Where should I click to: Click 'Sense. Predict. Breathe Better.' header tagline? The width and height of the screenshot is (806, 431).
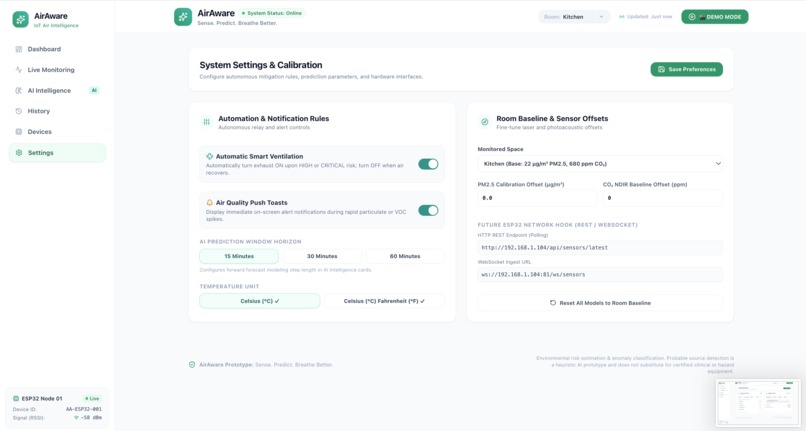tap(237, 24)
